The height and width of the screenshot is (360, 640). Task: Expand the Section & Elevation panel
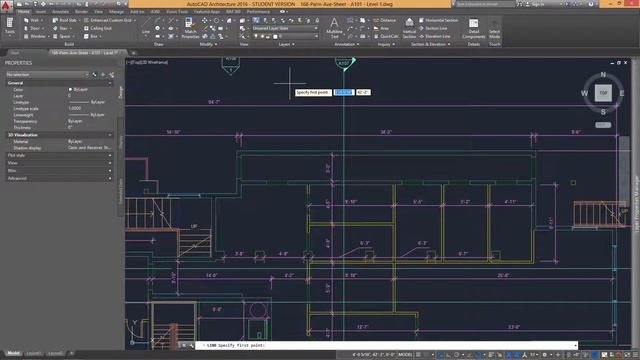[430, 44]
